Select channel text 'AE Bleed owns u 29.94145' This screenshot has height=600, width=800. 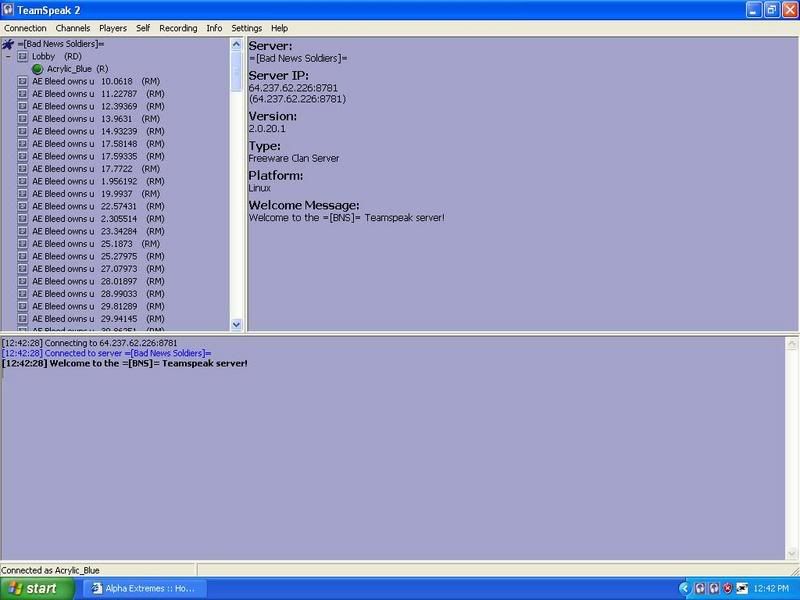coord(85,319)
